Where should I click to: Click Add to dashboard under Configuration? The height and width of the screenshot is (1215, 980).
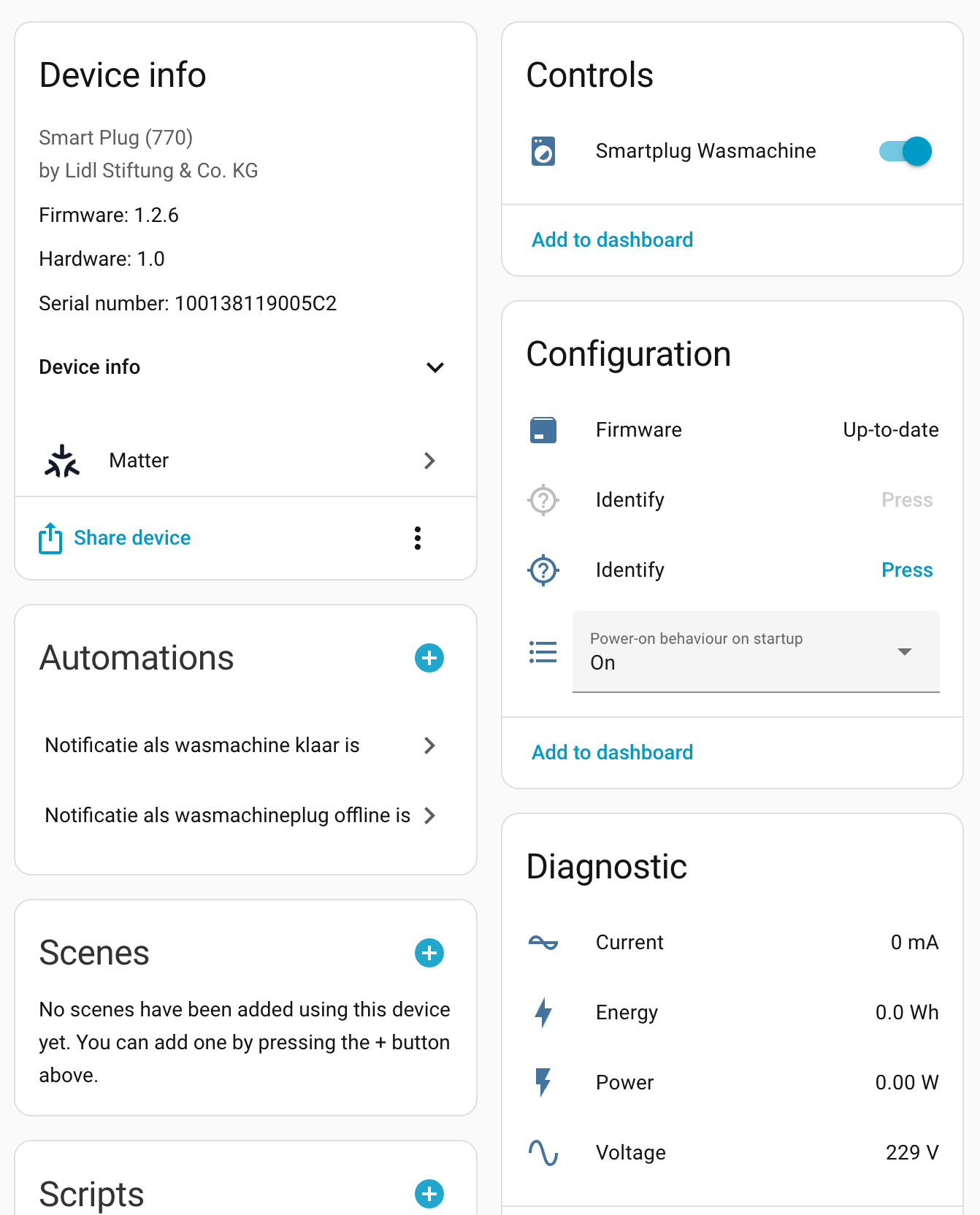[612, 752]
